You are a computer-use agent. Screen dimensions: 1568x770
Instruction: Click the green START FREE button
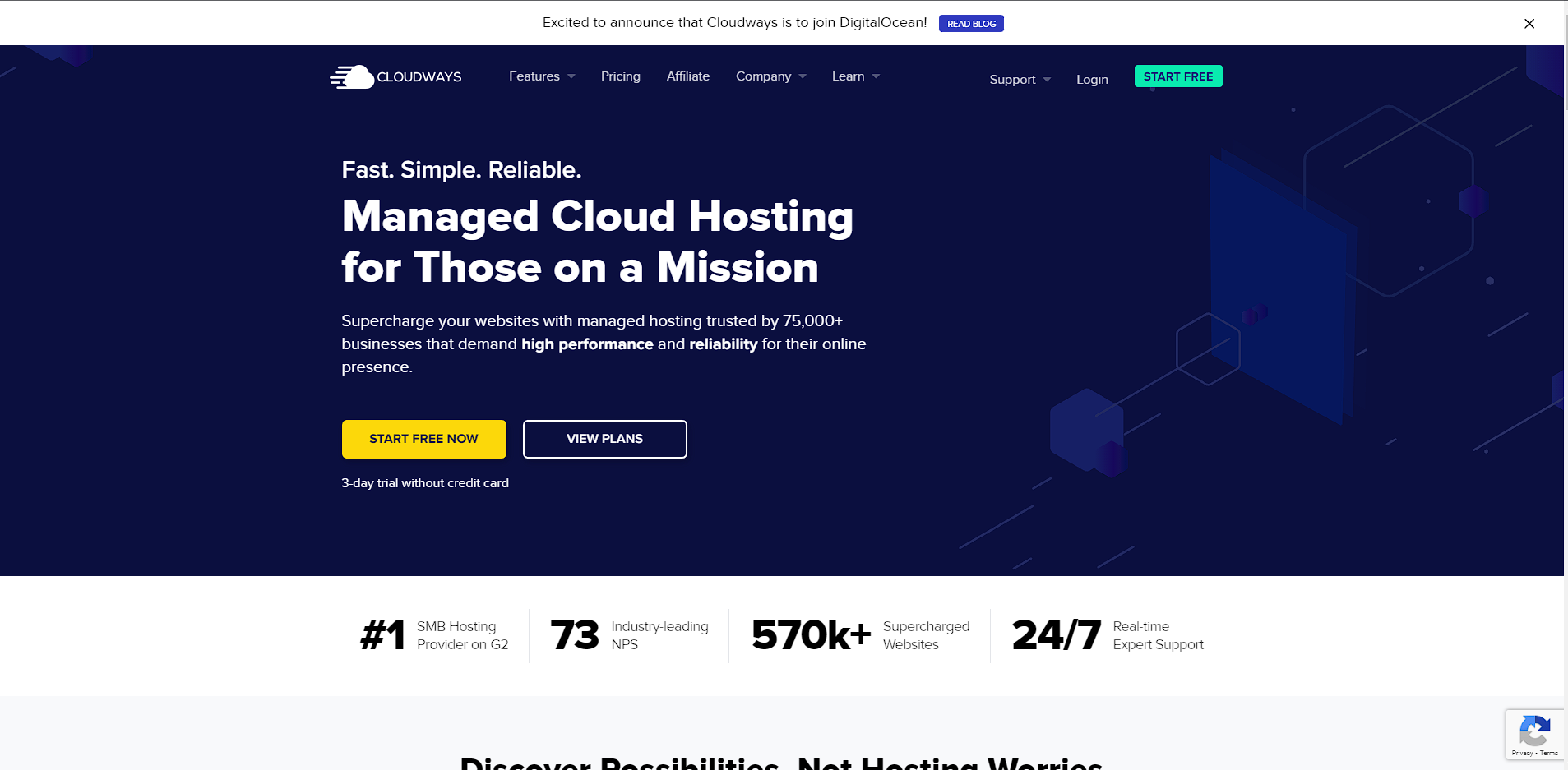point(1178,76)
